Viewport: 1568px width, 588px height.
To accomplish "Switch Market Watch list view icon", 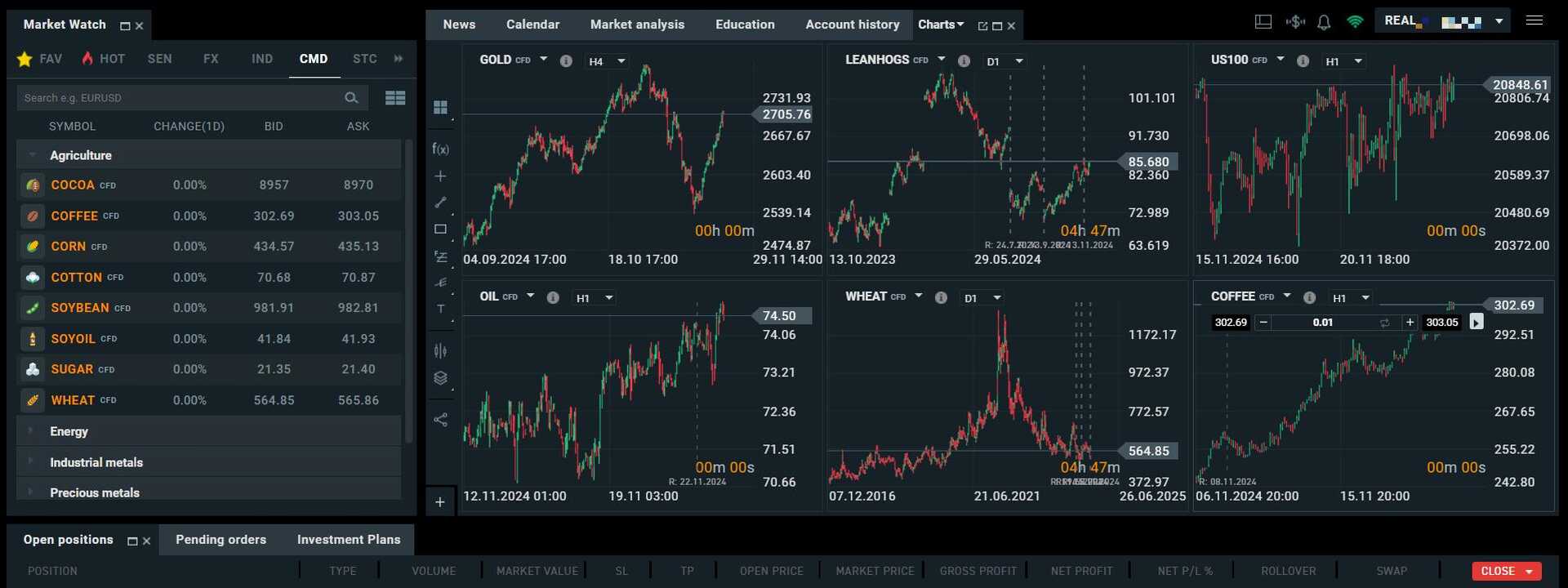I will pyautogui.click(x=395, y=98).
